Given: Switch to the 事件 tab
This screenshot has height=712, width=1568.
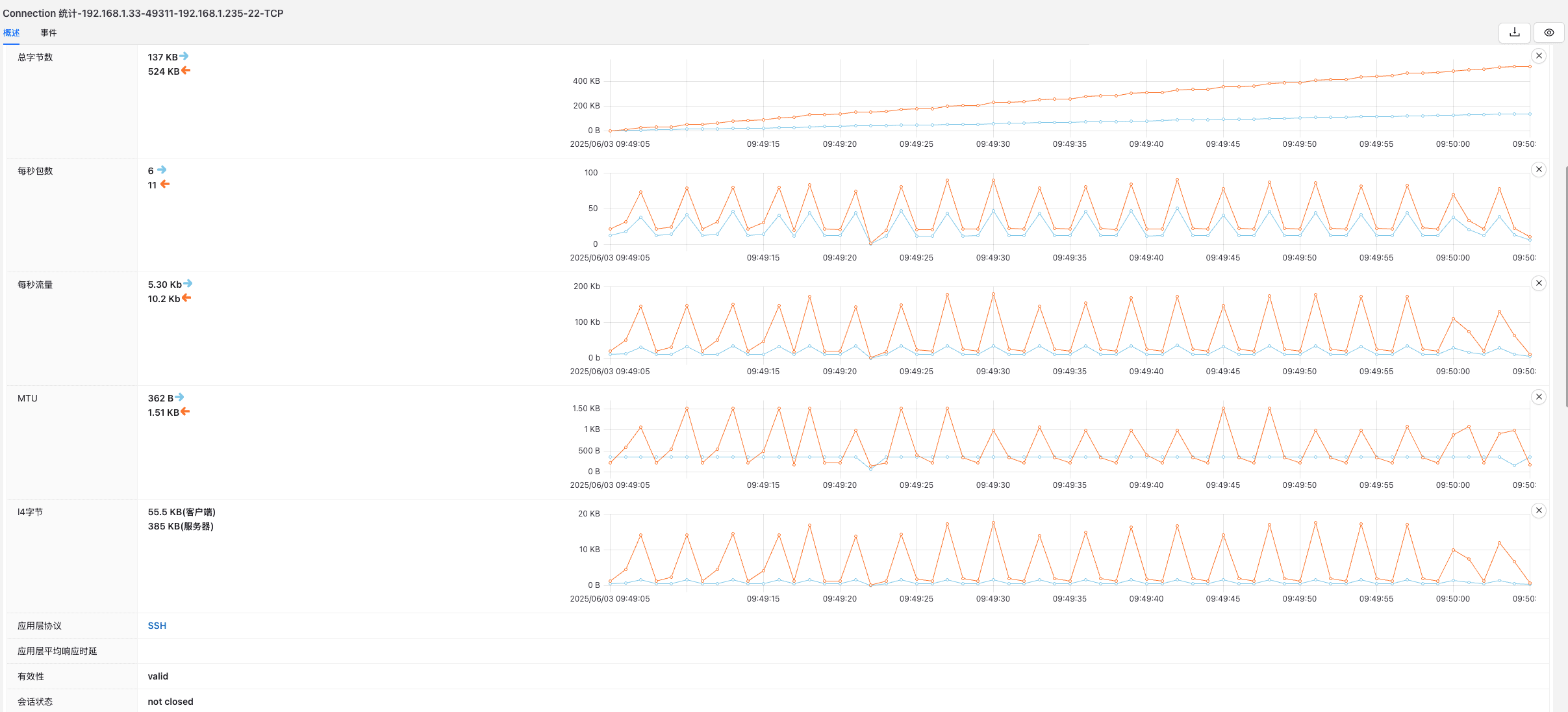Looking at the screenshot, I should 49,33.
